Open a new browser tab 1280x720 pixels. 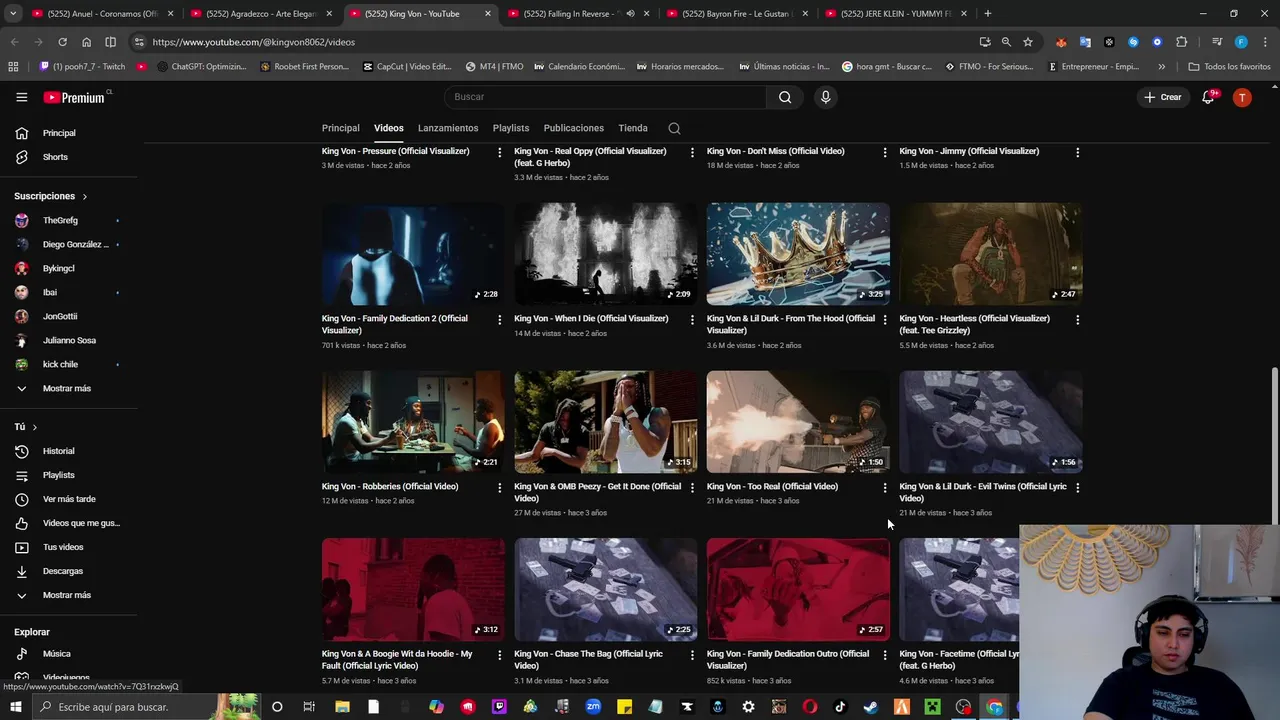pos(987,14)
